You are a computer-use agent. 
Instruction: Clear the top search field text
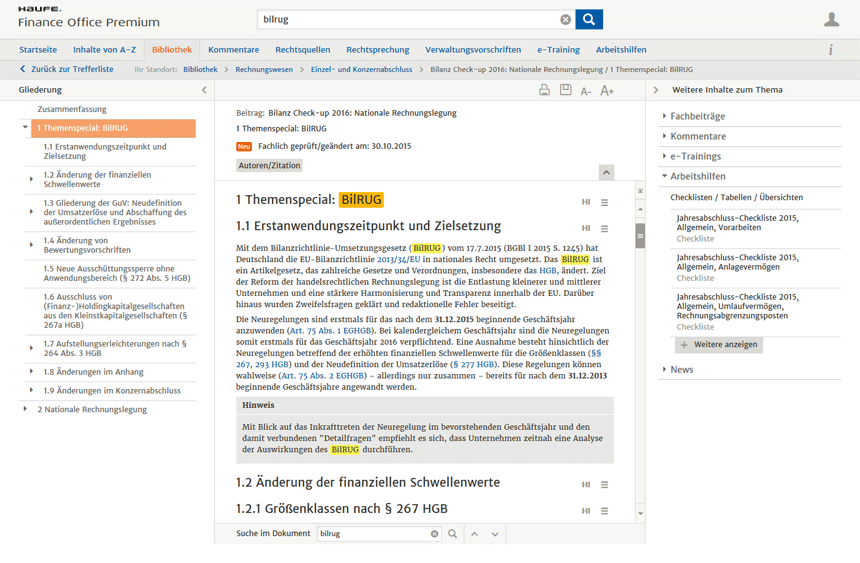[x=565, y=19]
